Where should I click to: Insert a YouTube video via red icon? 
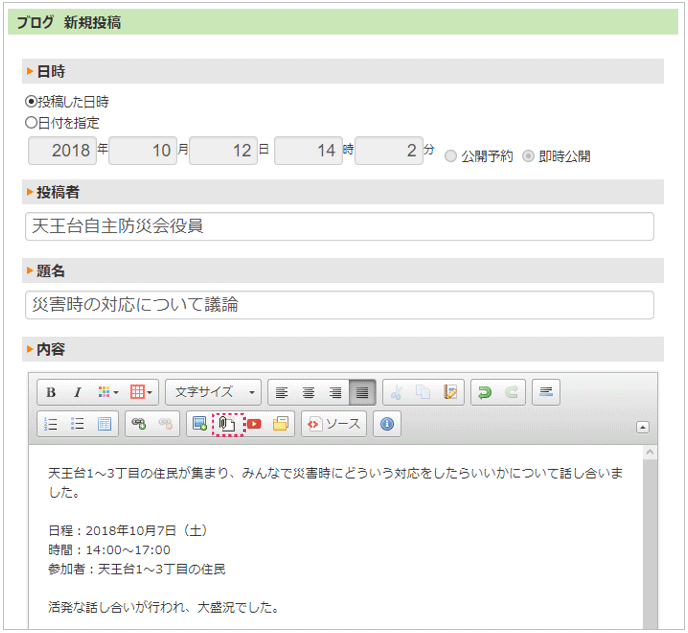click(x=255, y=424)
